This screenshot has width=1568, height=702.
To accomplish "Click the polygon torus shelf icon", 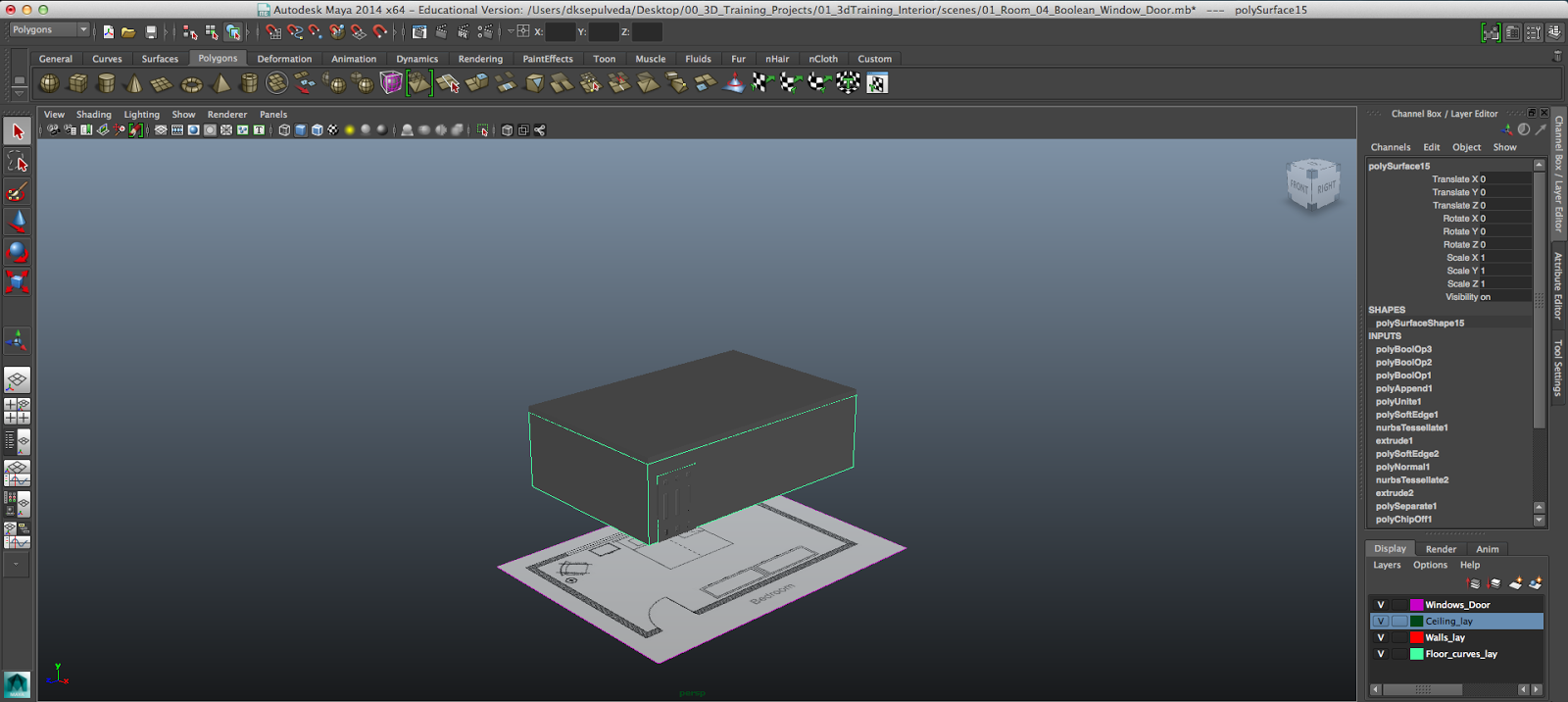I will pyautogui.click(x=191, y=84).
